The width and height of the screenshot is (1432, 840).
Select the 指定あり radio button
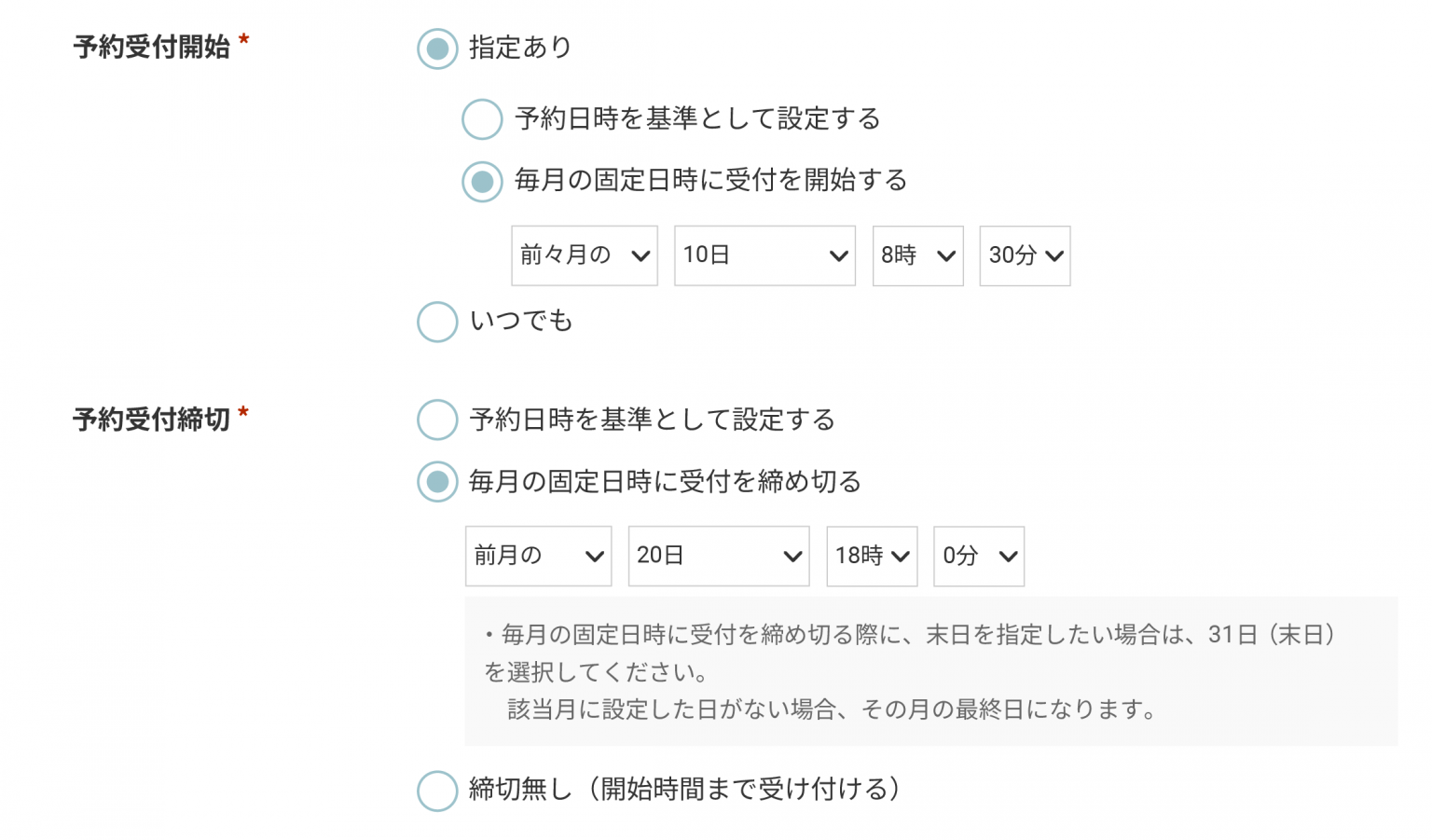pos(437,48)
